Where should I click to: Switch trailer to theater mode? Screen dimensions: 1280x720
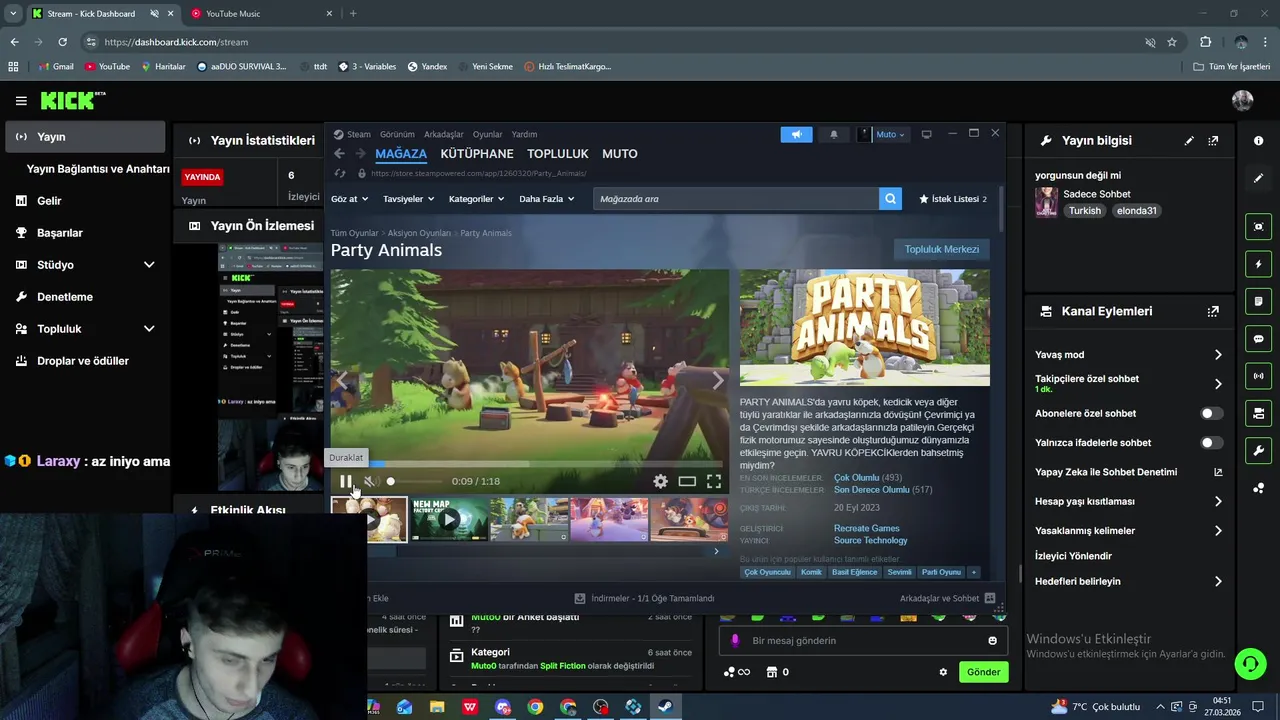pos(687,481)
